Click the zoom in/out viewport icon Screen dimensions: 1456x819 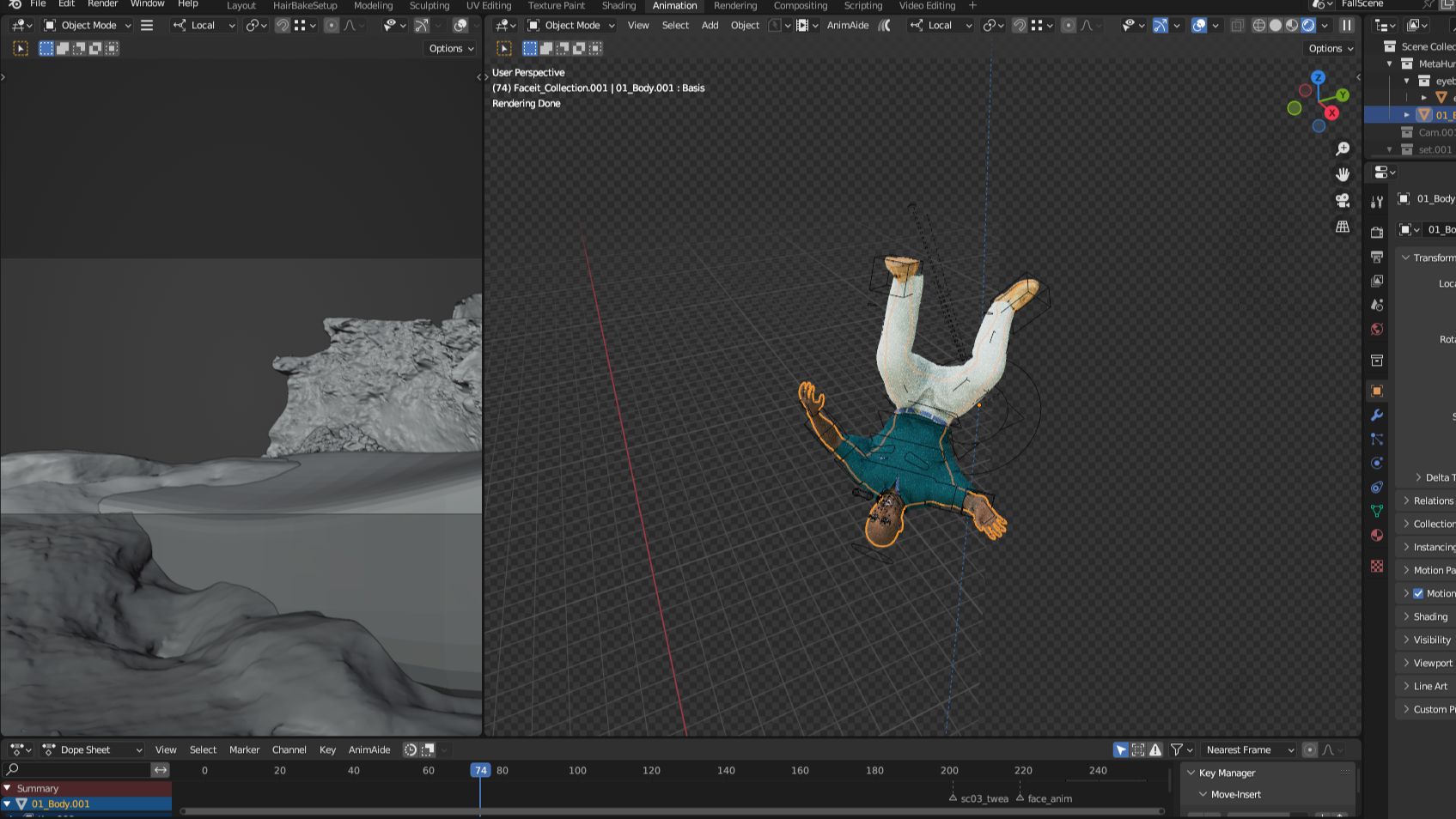1343,149
